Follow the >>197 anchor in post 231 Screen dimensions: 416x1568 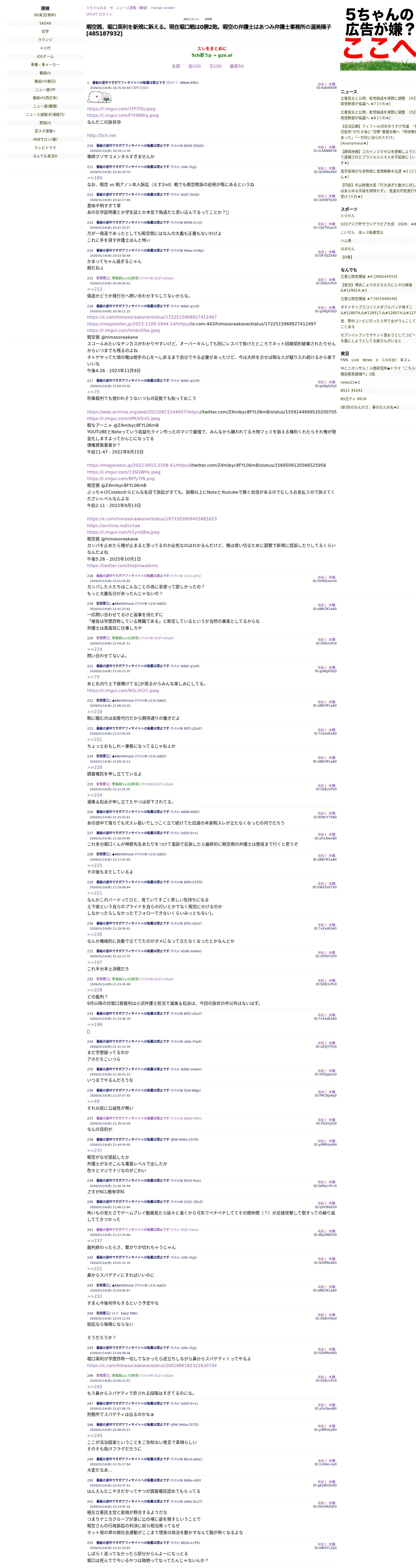(x=94, y=962)
